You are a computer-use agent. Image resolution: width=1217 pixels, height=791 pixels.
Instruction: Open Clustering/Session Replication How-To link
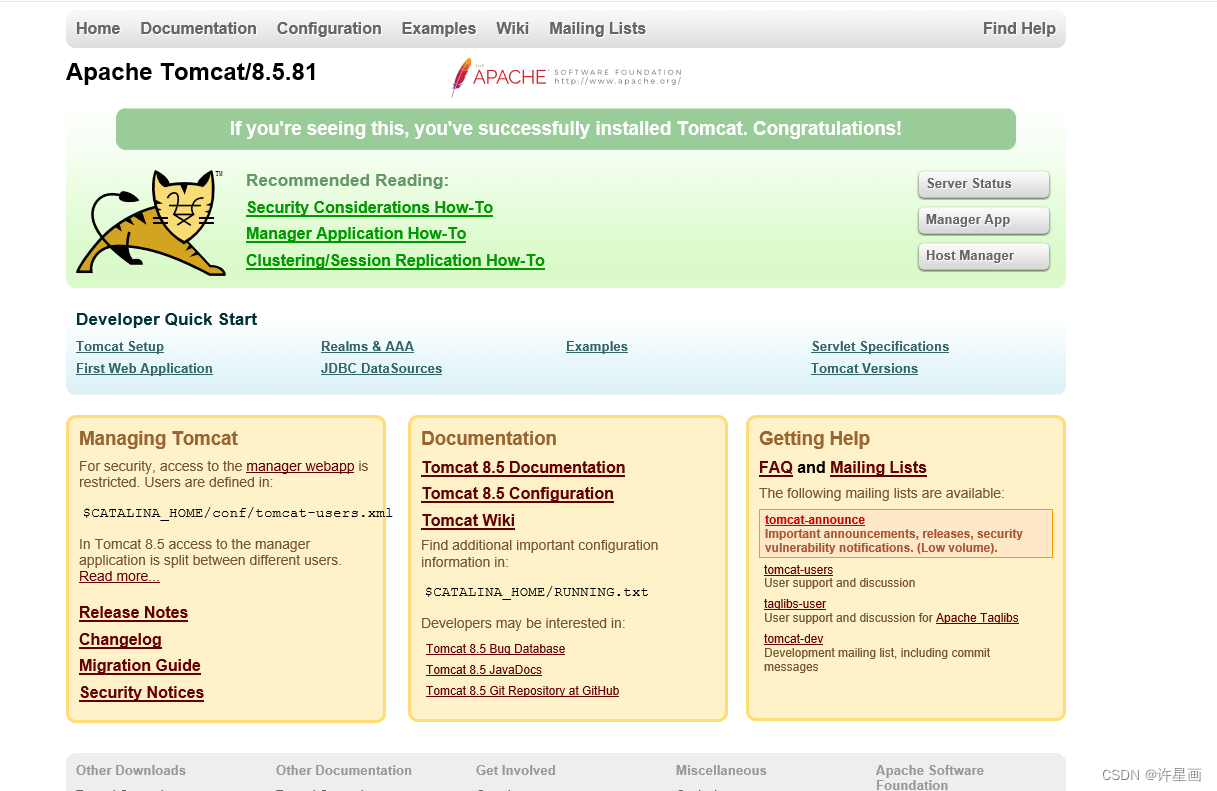tap(395, 261)
